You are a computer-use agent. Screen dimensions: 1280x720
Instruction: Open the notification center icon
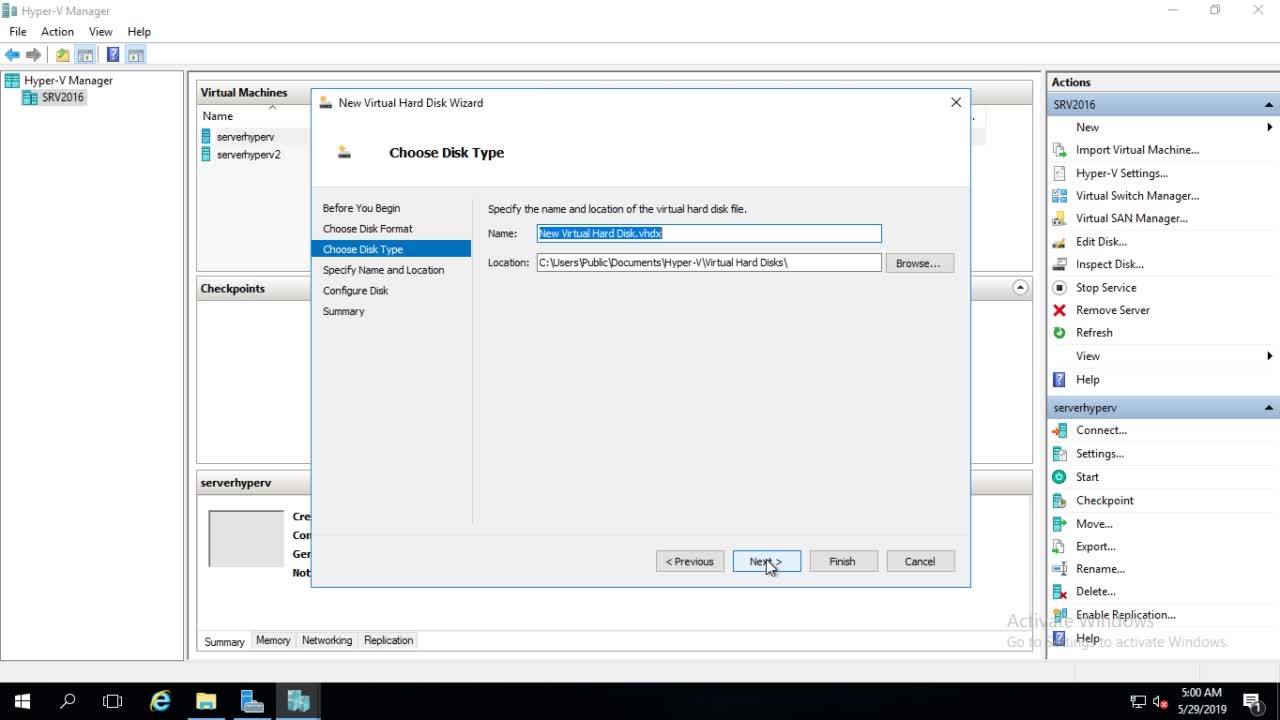[1251, 701]
